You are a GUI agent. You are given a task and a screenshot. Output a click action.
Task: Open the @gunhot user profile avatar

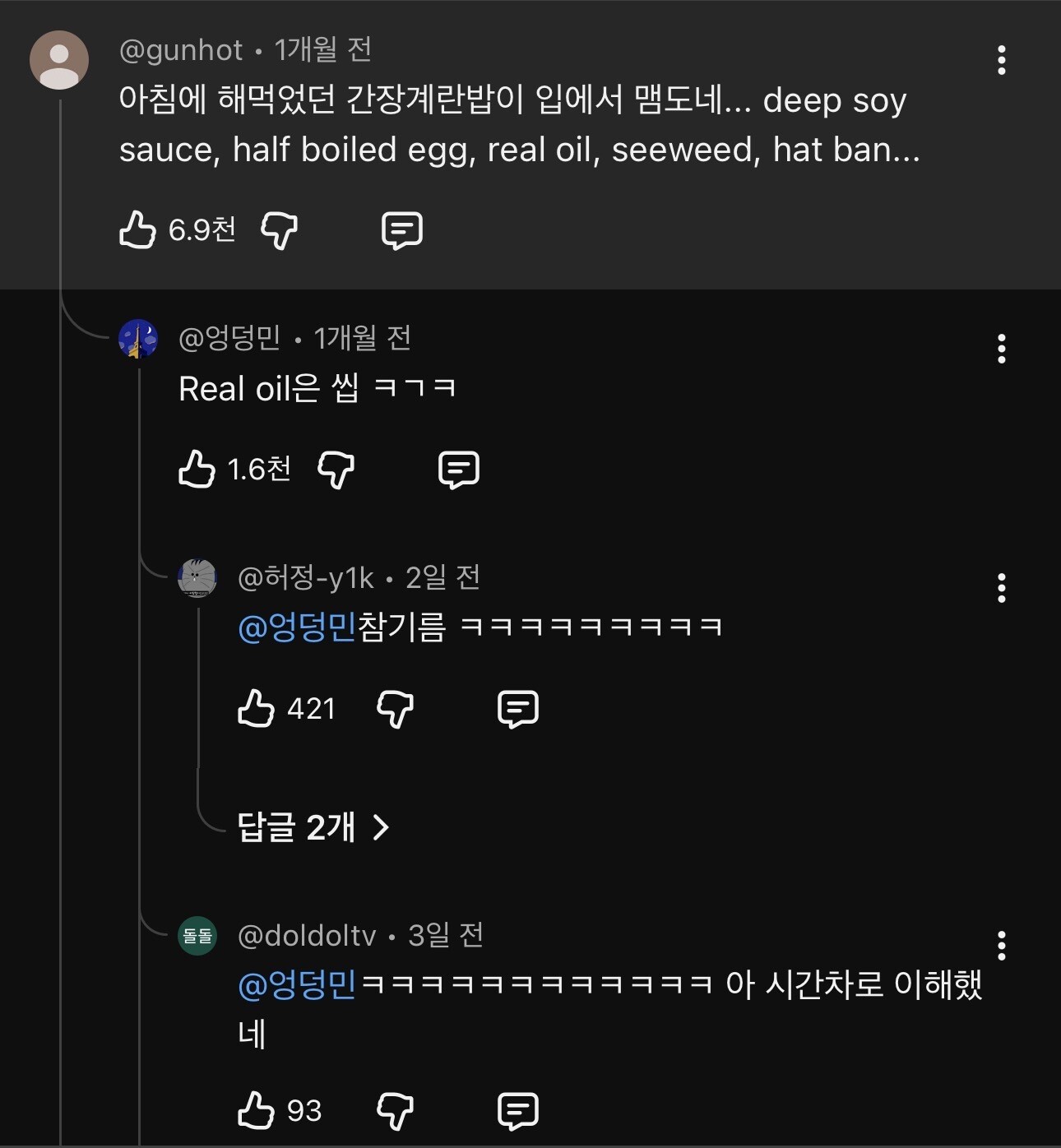pos(59,61)
